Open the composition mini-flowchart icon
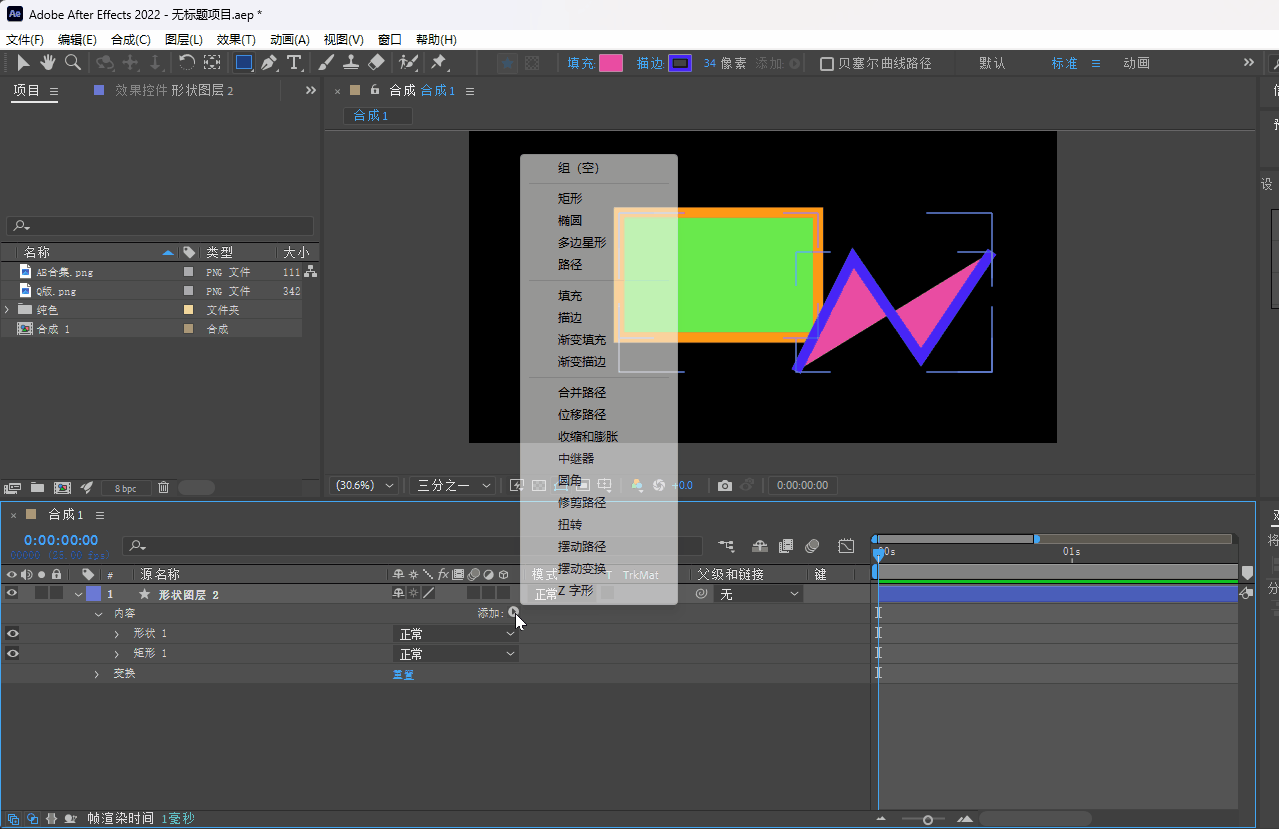Viewport: 1279px width, 829px height. click(726, 546)
